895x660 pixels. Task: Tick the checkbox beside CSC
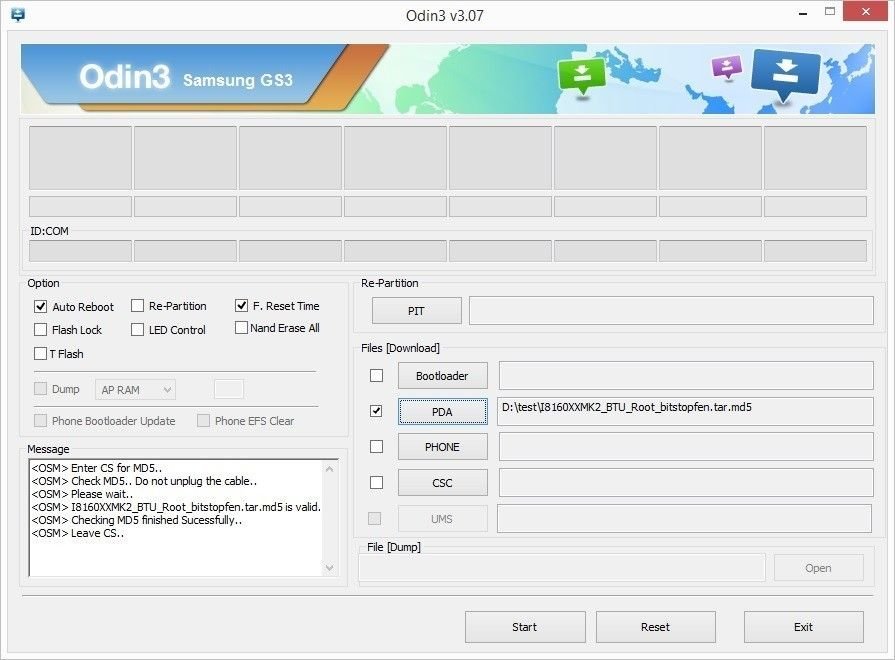tap(376, 482)
